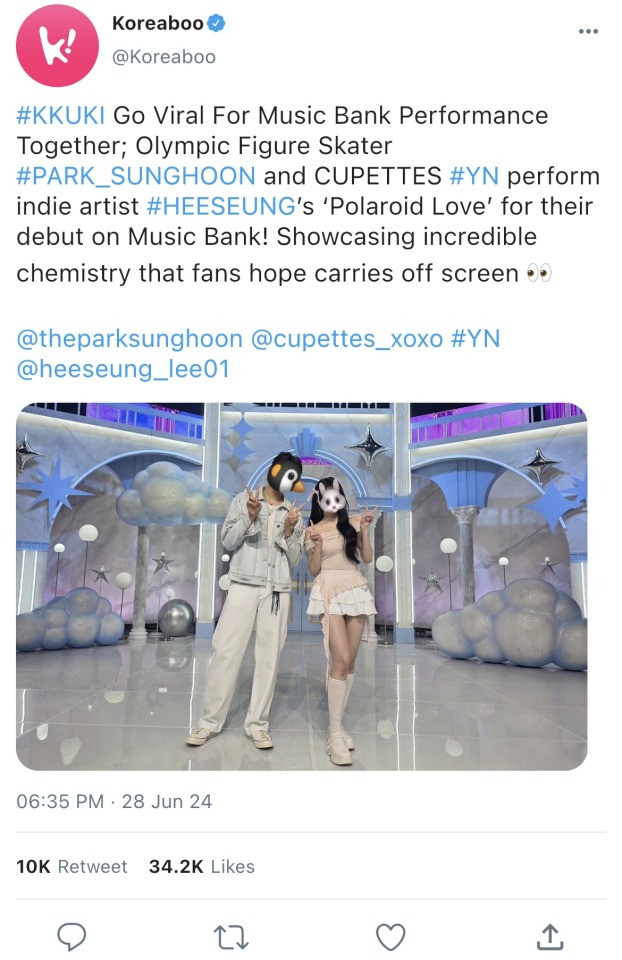Tap the reply speech bubble icon

click(72, 937)
